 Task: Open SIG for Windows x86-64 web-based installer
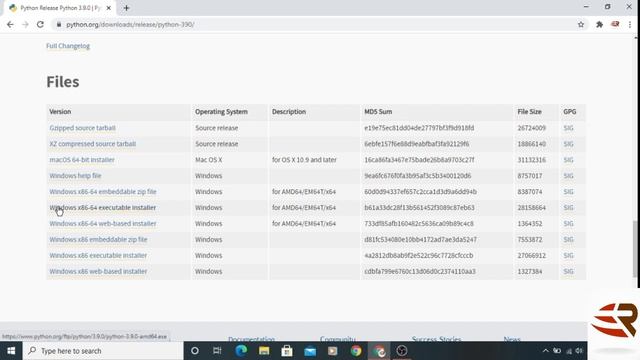tap(568, 223)
